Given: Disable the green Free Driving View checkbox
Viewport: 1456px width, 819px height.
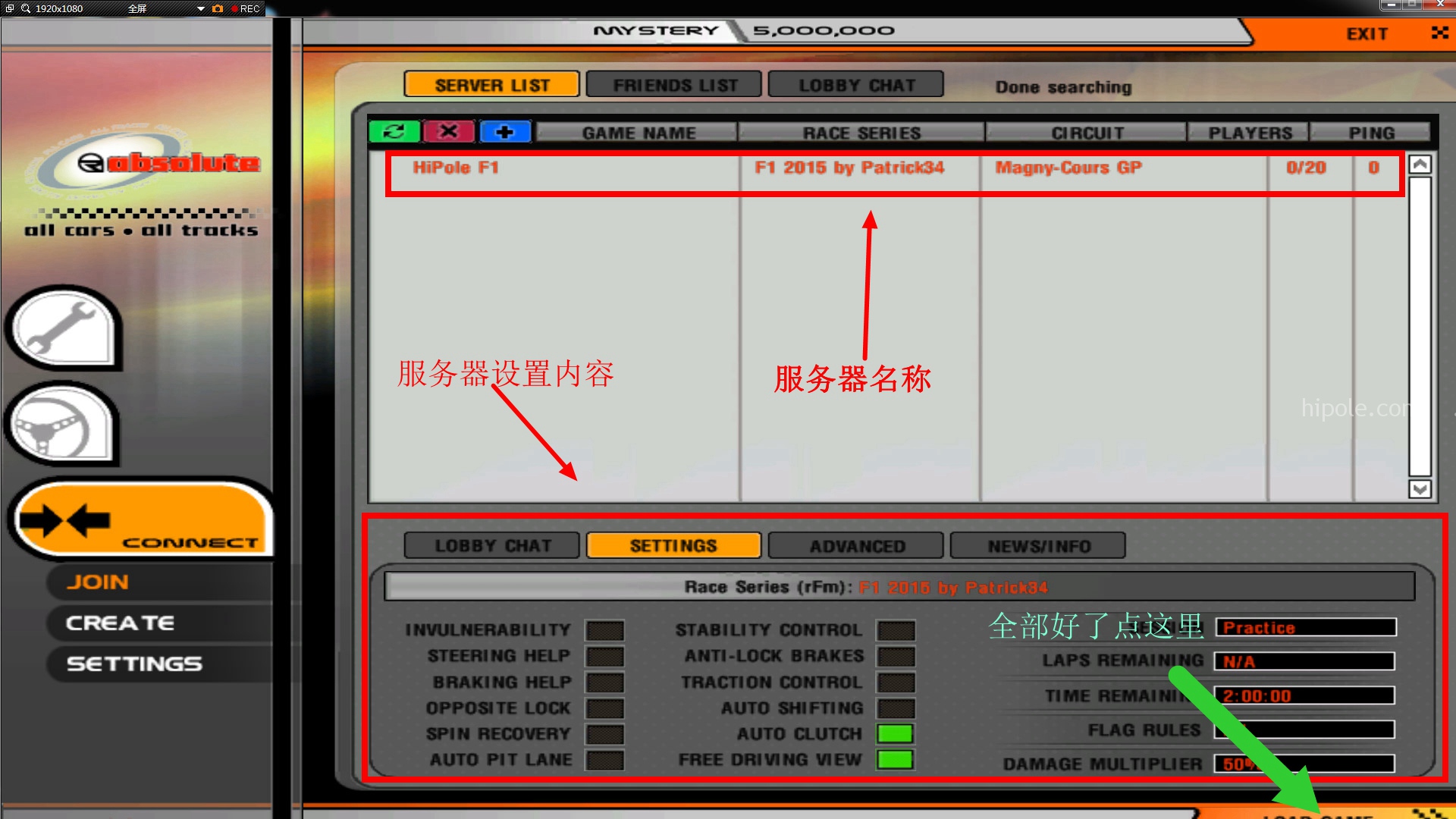Looking at the screenshot, I should (x=896, y=760).
